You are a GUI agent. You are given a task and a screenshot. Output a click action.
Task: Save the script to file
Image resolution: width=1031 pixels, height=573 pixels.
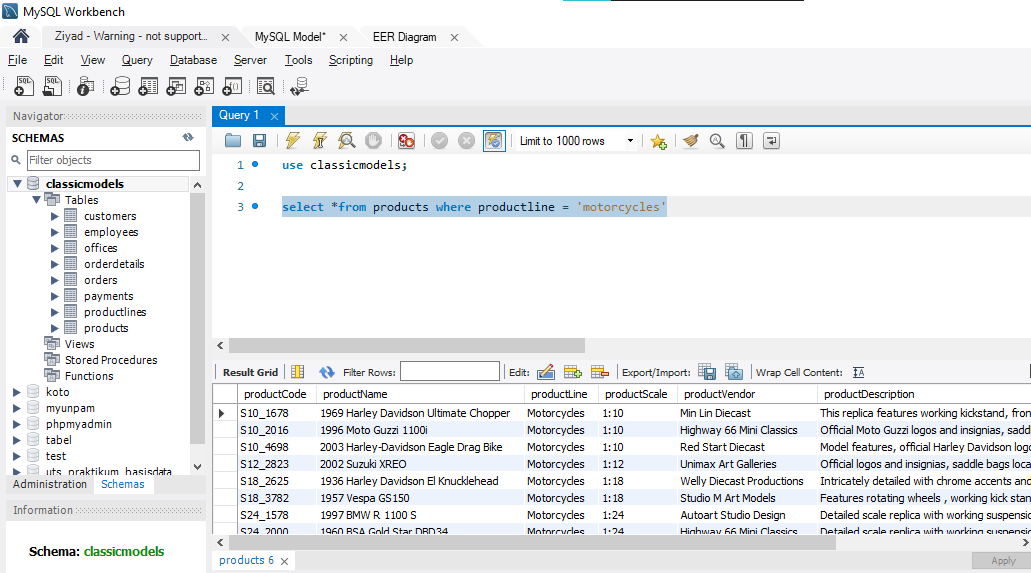click(x=260, y=140)
